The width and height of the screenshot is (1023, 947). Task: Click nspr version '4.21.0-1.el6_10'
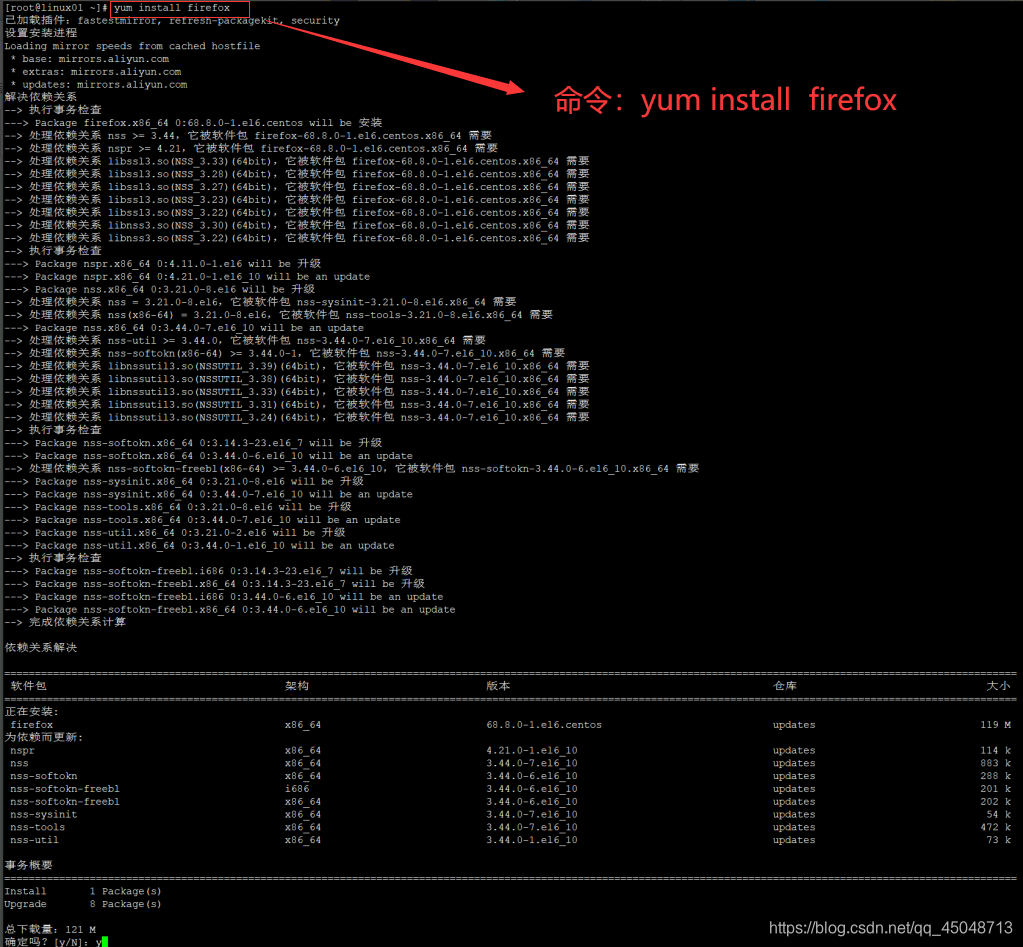532,751
